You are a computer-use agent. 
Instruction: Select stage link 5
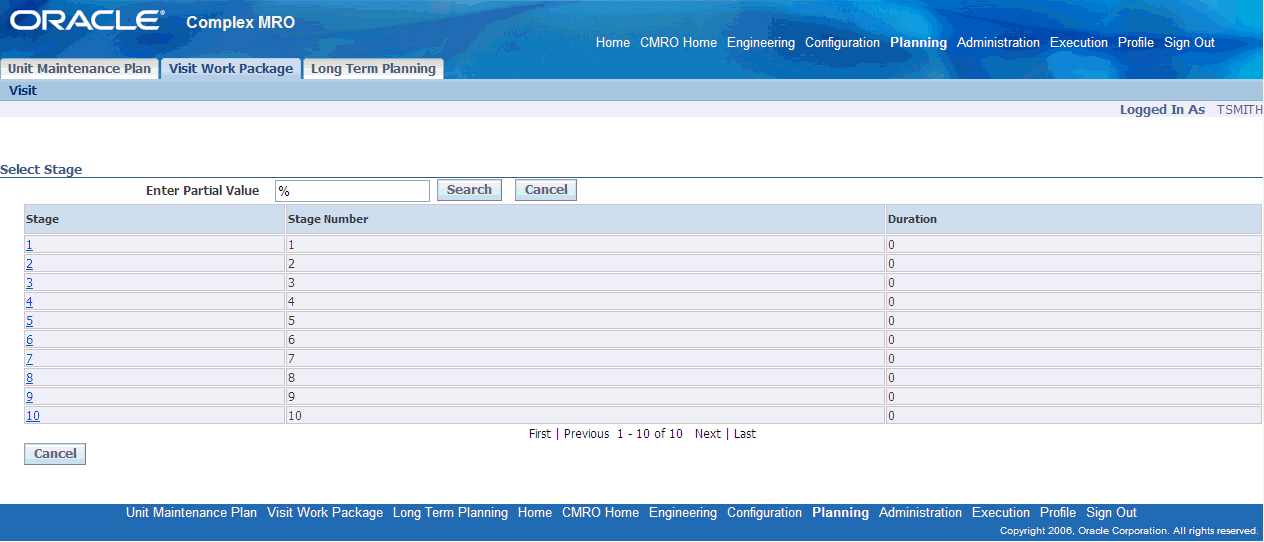pos(29,321)
